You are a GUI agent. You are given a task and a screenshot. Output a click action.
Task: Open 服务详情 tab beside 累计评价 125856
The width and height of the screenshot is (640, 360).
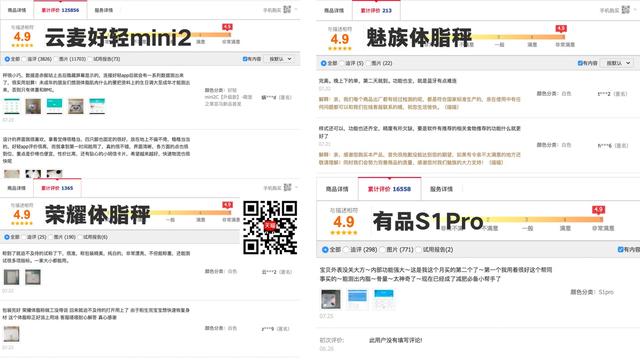point(104,10)
